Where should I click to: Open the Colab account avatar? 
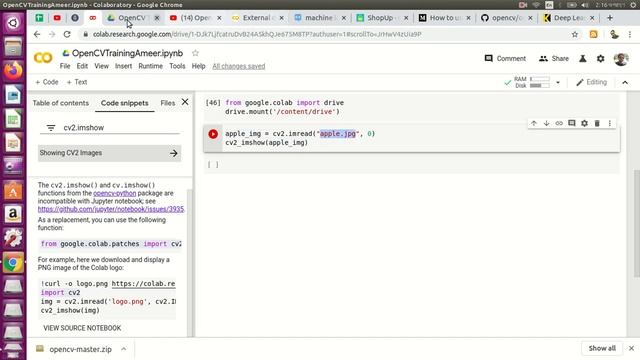[621, 59]
